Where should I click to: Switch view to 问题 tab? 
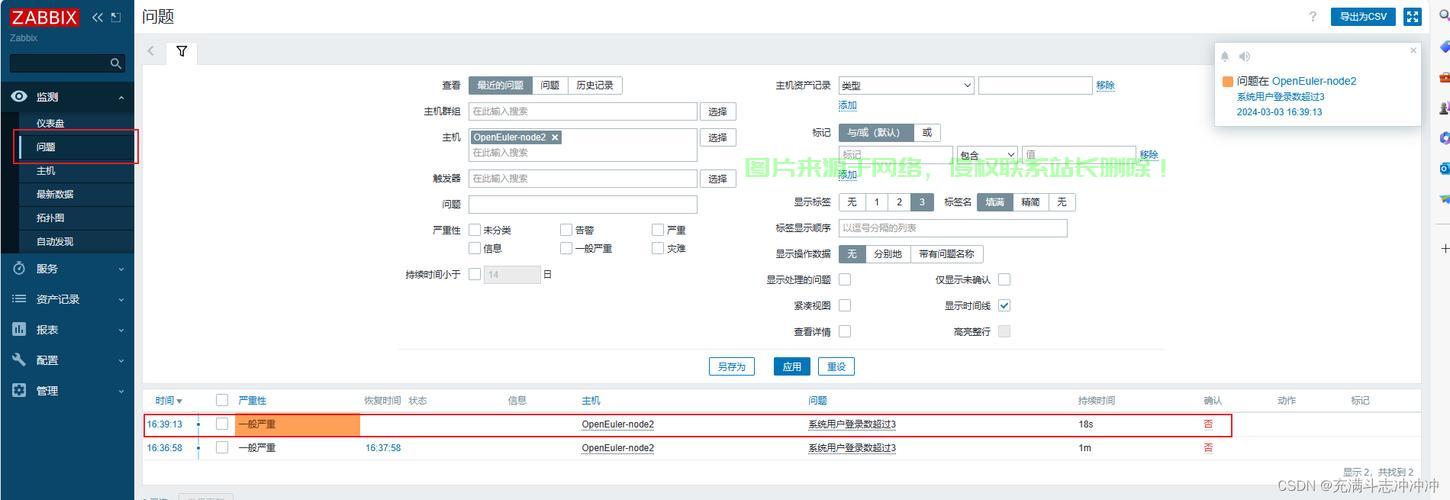coord(550,86)
